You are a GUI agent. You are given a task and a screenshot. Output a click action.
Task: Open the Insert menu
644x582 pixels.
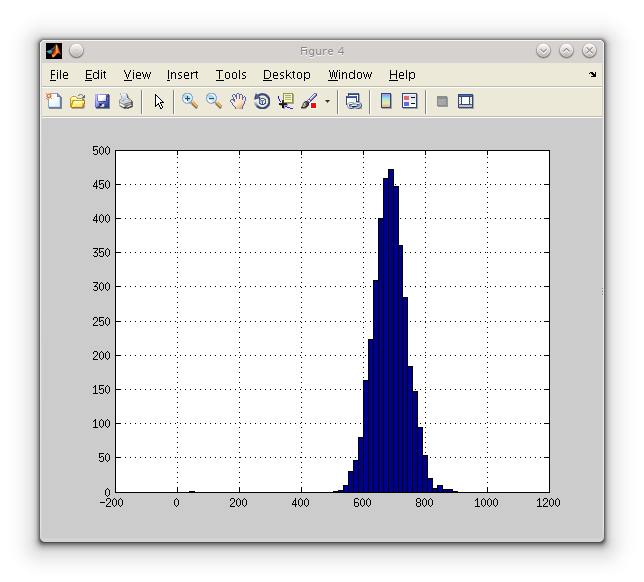pos(182,75)
